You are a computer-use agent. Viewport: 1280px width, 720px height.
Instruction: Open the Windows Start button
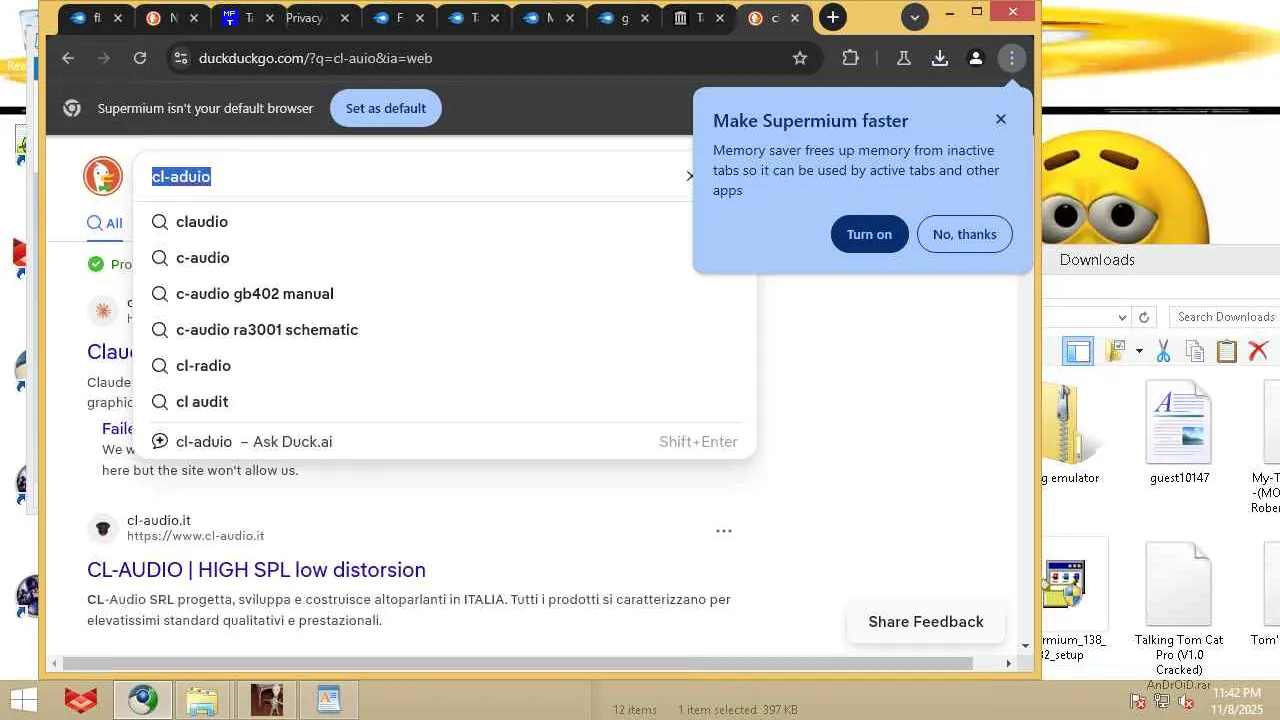coord(24,700)
